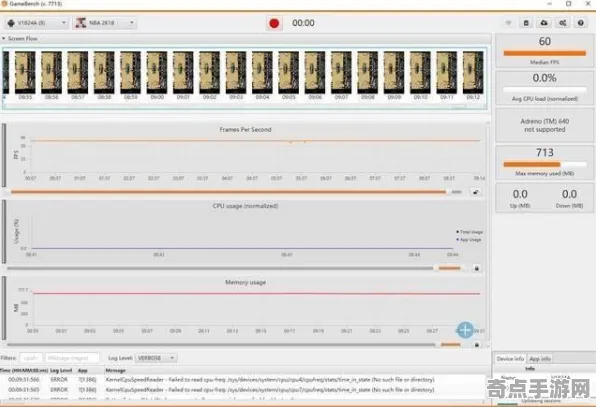596x407 pixels.
Task: Open settings with the gears icon
Action: (x=563, y=23)
